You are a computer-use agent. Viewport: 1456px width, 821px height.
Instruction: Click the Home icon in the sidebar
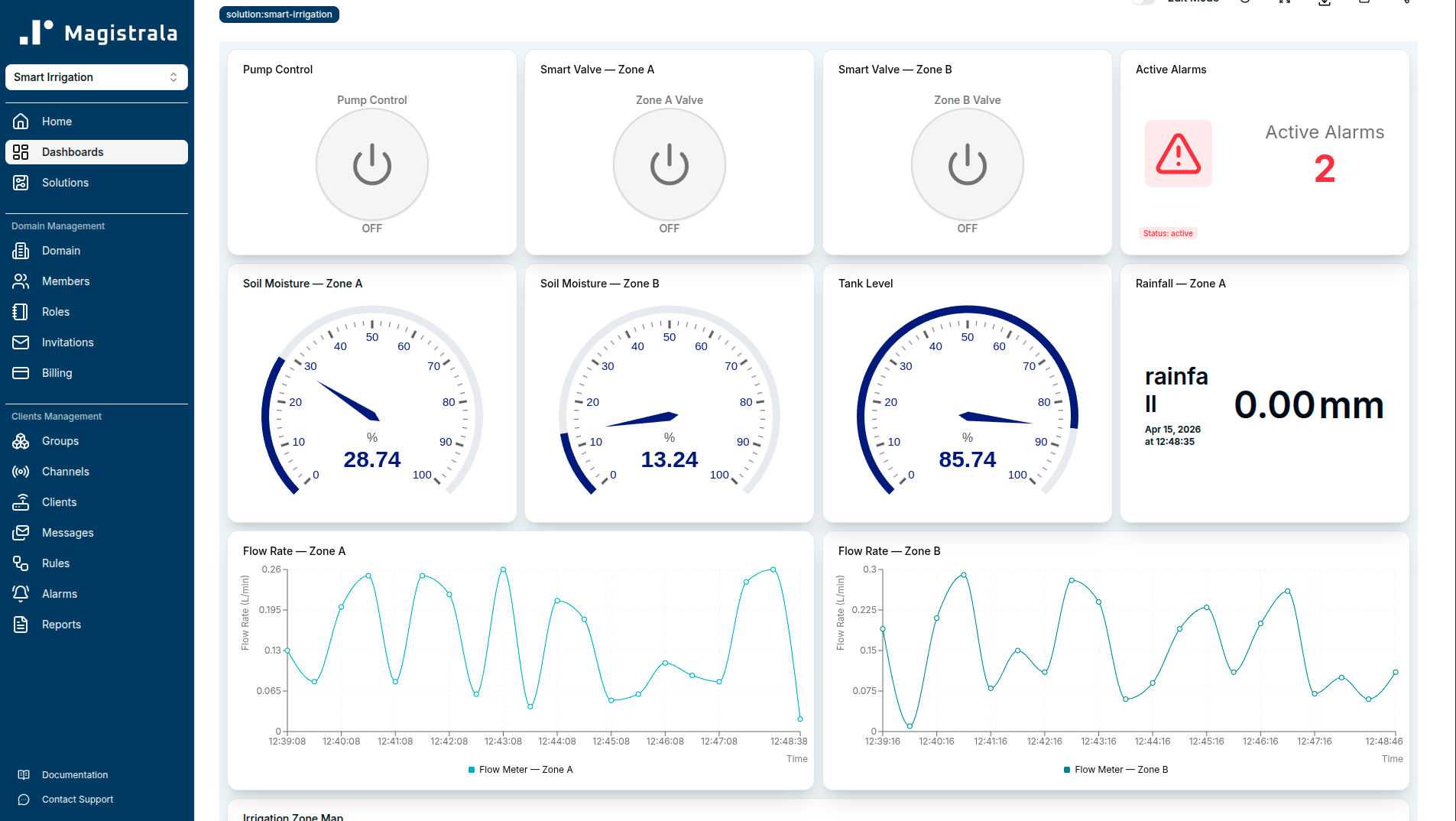[x=21, y=122]
